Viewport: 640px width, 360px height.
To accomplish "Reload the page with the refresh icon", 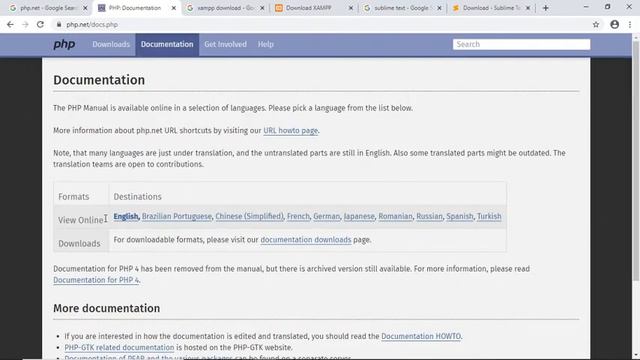I will point(40,24).
